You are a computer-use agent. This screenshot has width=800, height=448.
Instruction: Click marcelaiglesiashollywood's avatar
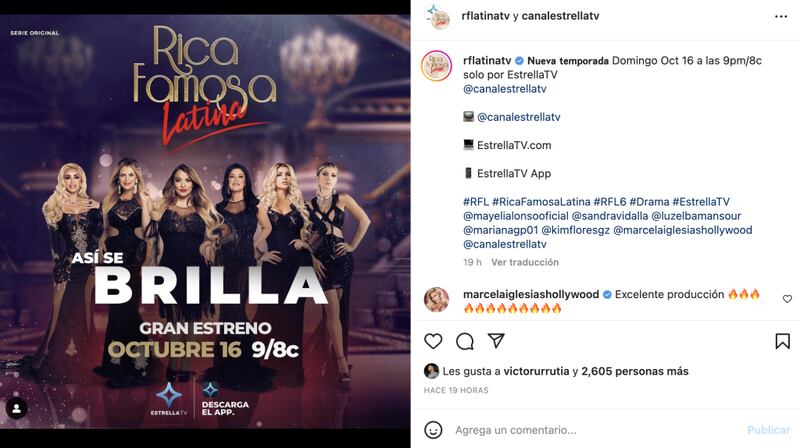(437, 300)
